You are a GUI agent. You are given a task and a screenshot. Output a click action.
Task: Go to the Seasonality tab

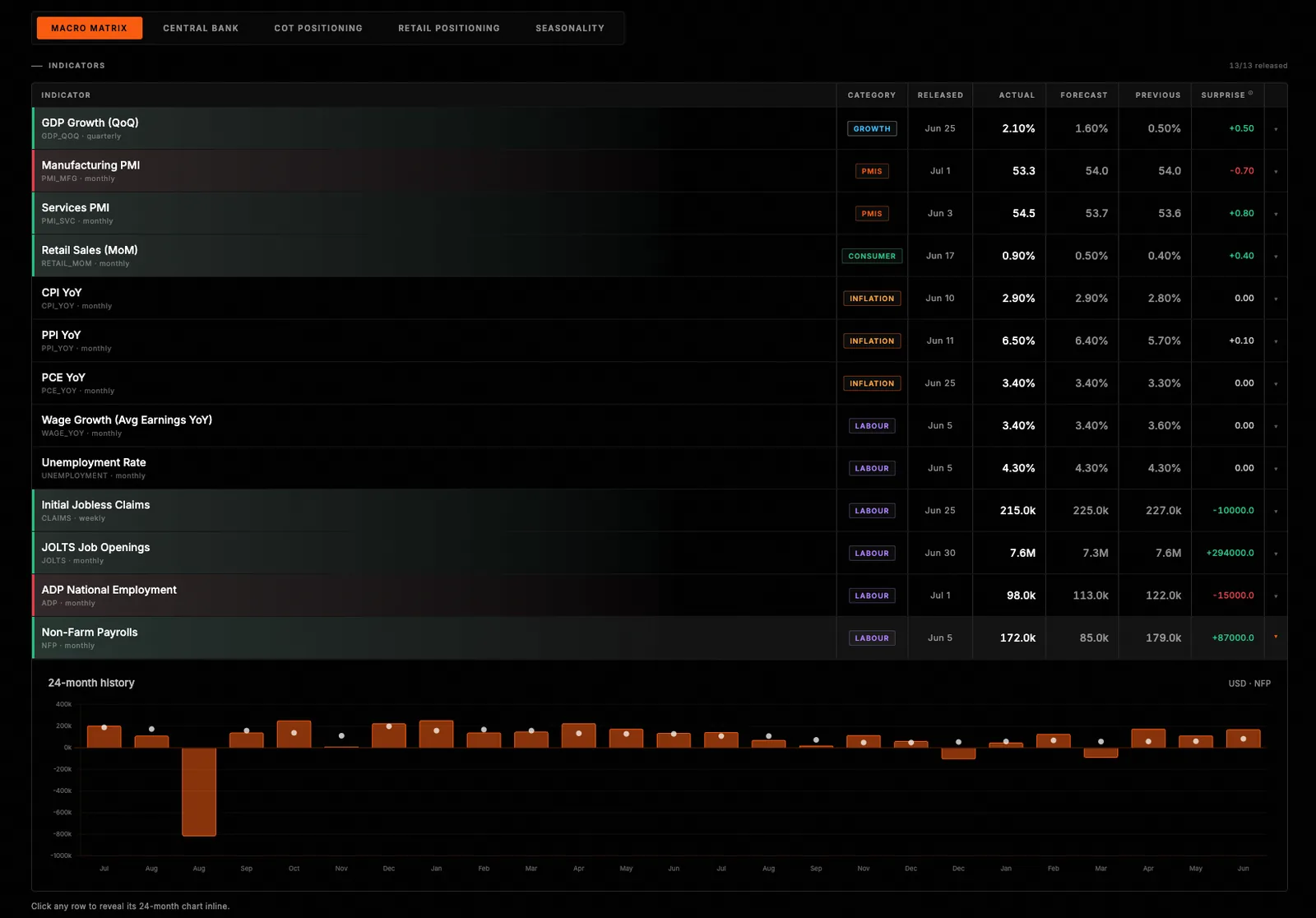[570, 28]
